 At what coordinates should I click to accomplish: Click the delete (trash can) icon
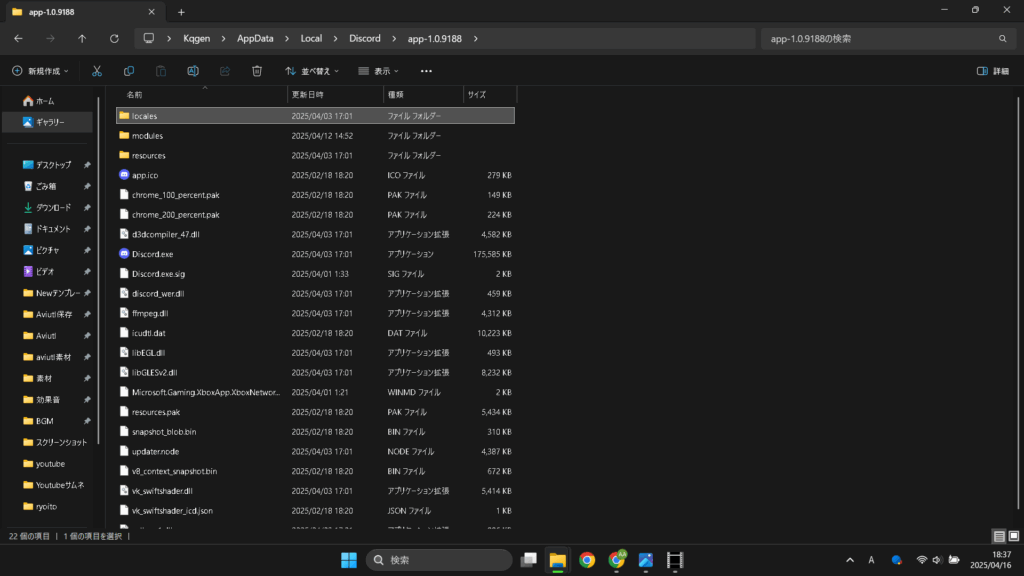coord(257,71)
